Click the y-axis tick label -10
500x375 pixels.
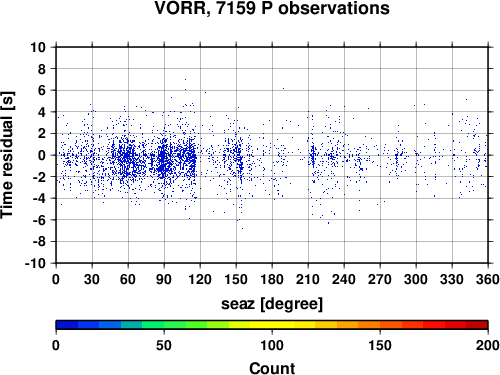[x=35, y=263]
